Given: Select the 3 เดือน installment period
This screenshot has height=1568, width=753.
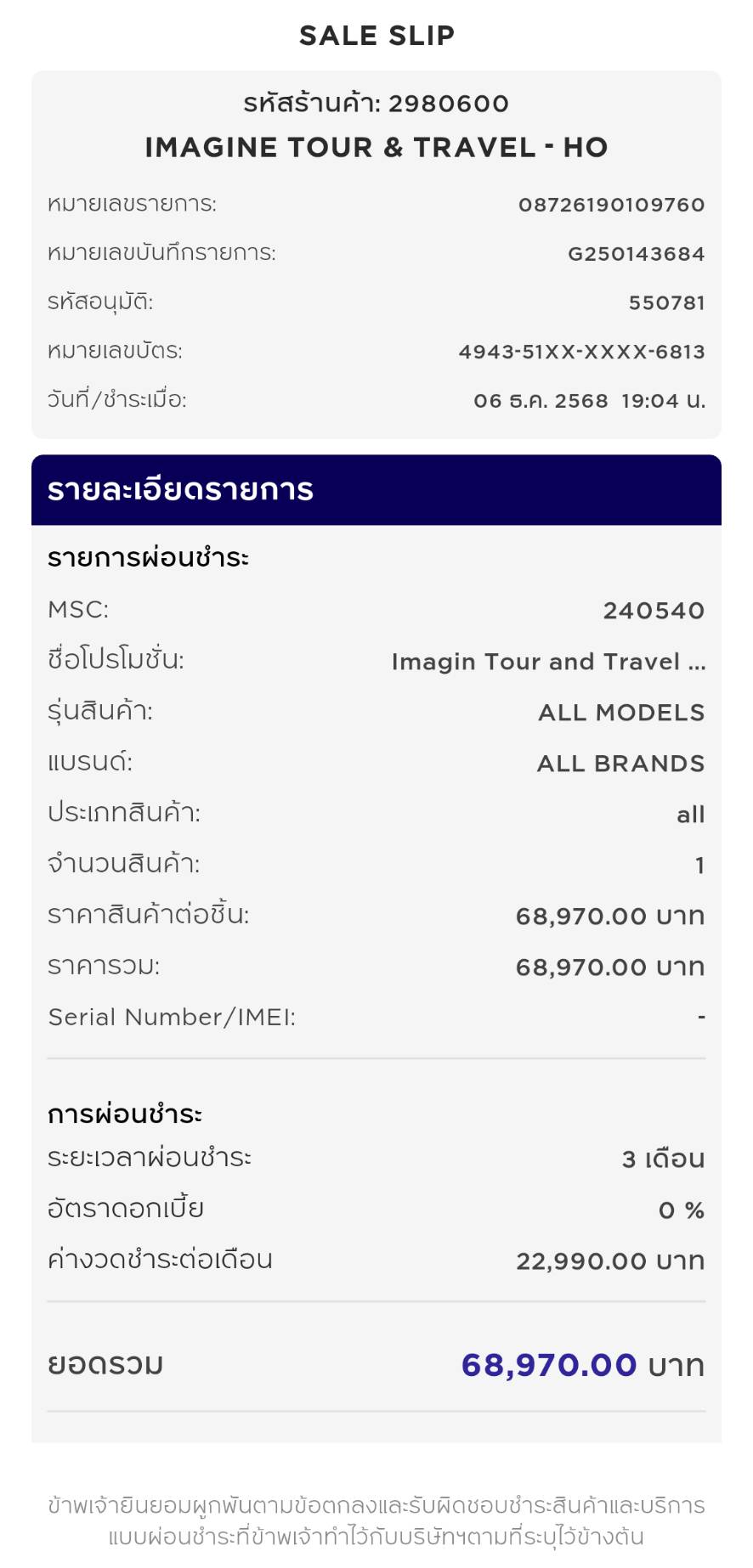Looking at the screenshot, I should (663, 1159).
